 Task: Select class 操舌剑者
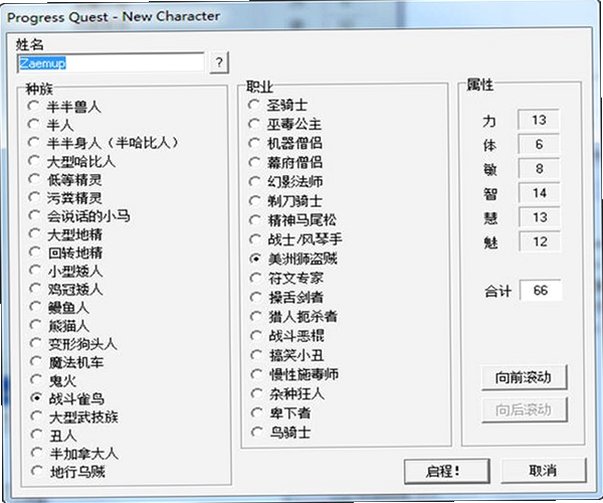coord(287,297)
